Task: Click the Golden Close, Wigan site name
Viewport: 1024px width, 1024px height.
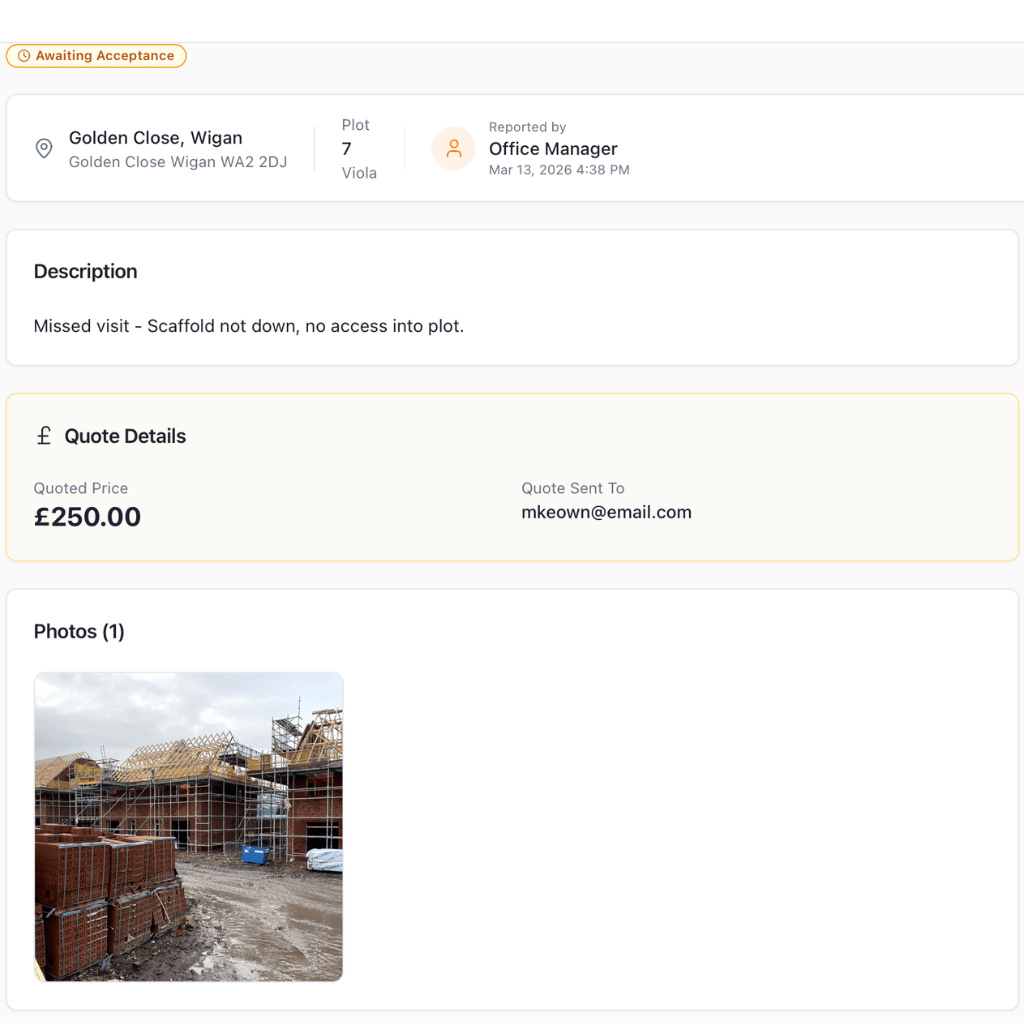Action: pyautogui.click(x=155, y=138)
